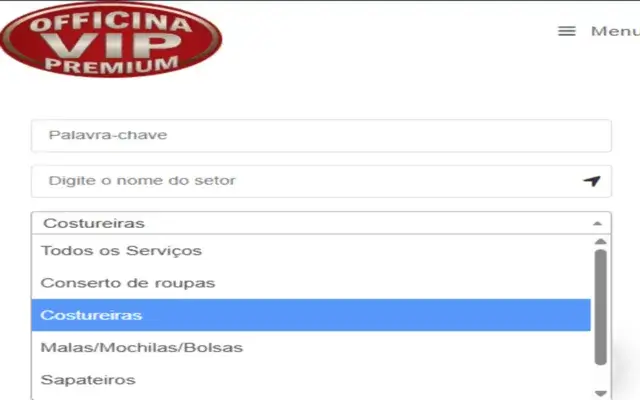Click the Costureiras service select box
This screenshot has height=400, width=640.
coord(321,223)
